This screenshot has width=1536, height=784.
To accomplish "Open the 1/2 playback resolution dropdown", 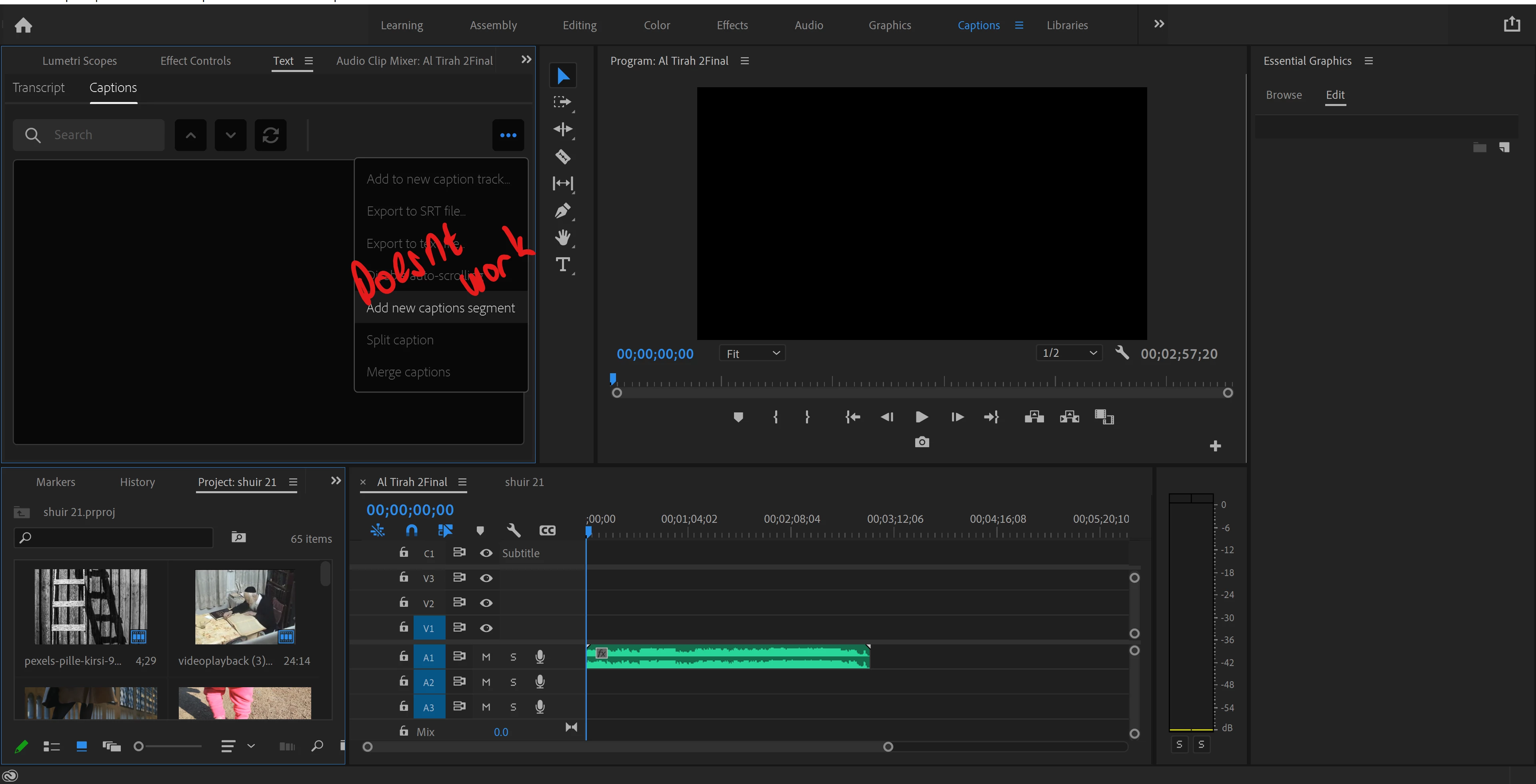I will [x=1068, y=353].
